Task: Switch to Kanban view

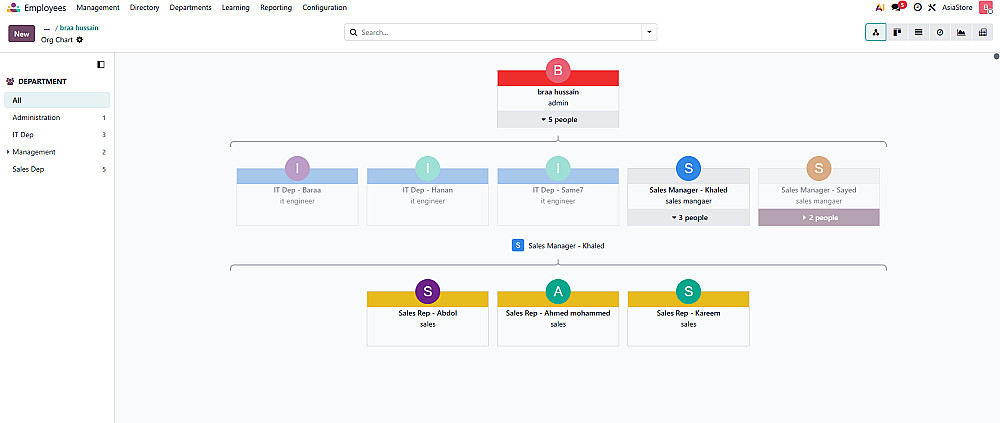Action: tap(897, 33)
